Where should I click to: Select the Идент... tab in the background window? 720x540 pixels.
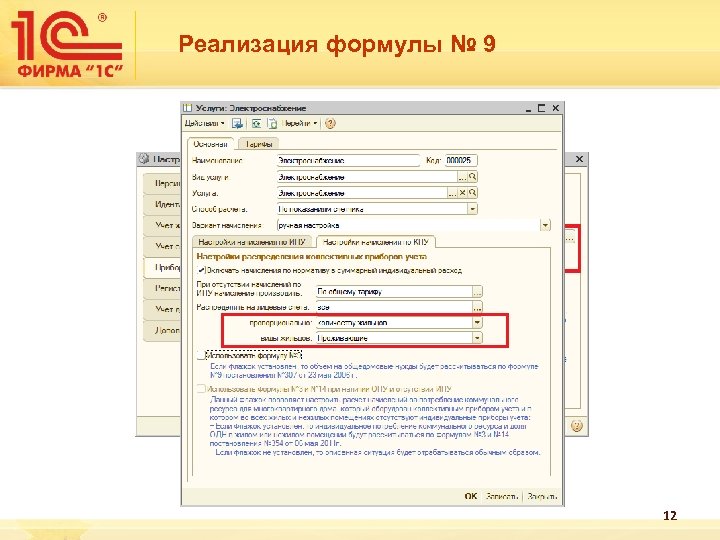[163, 204]
